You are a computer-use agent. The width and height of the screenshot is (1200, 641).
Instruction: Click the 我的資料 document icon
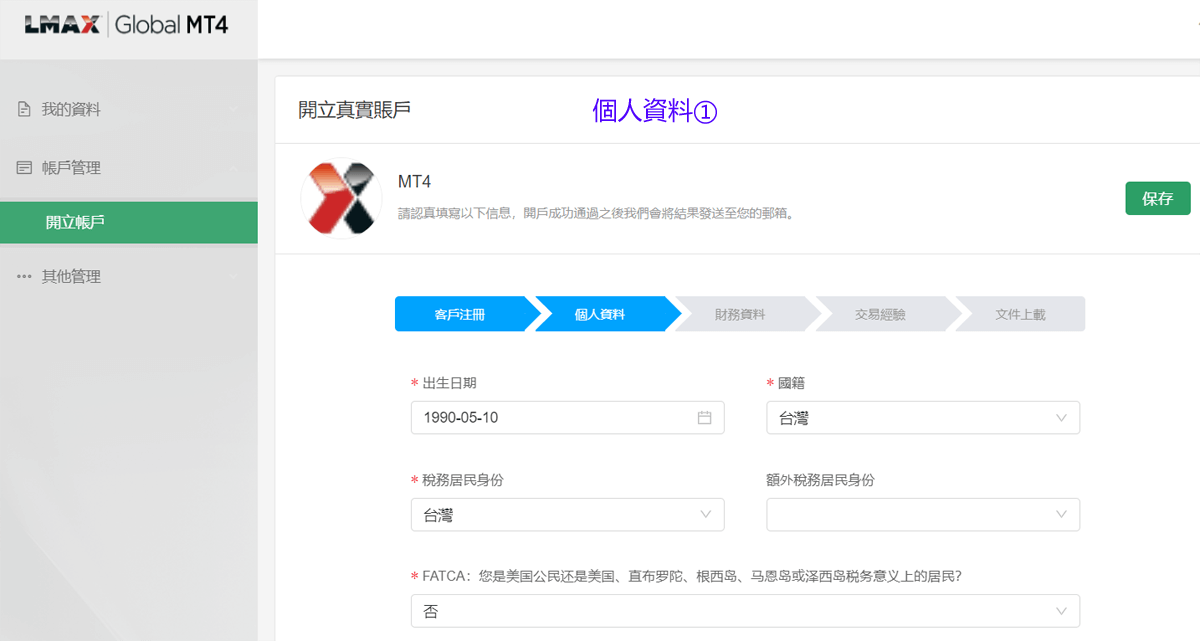(x=24, y=110)
